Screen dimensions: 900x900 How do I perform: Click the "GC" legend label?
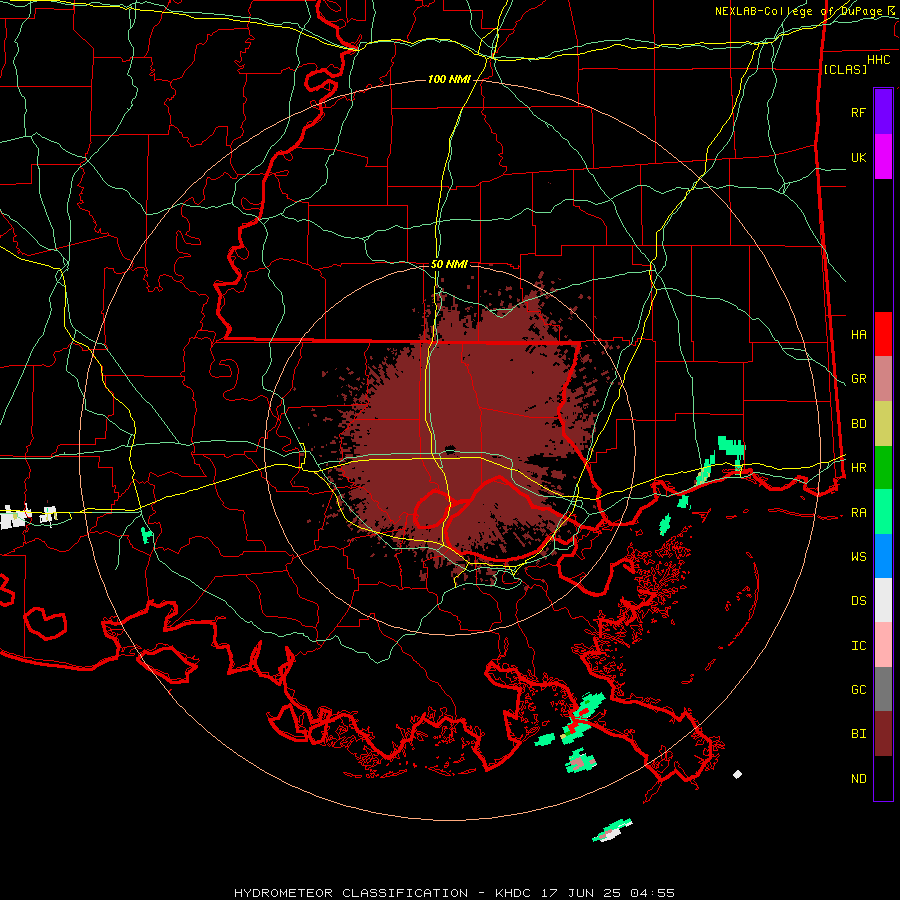point(858,690)
